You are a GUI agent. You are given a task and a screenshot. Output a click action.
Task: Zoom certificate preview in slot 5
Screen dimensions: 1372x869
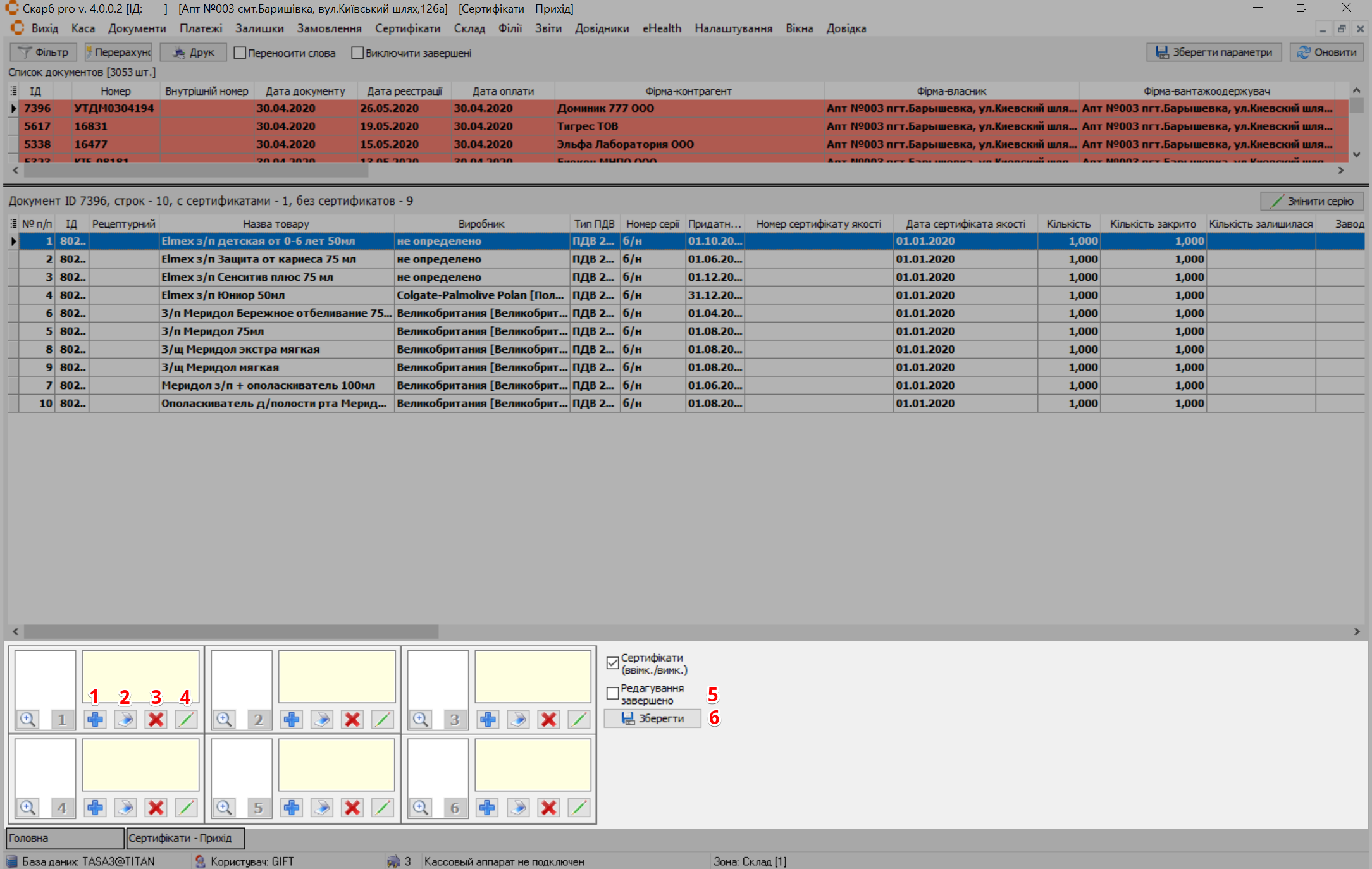pos(225,808)
